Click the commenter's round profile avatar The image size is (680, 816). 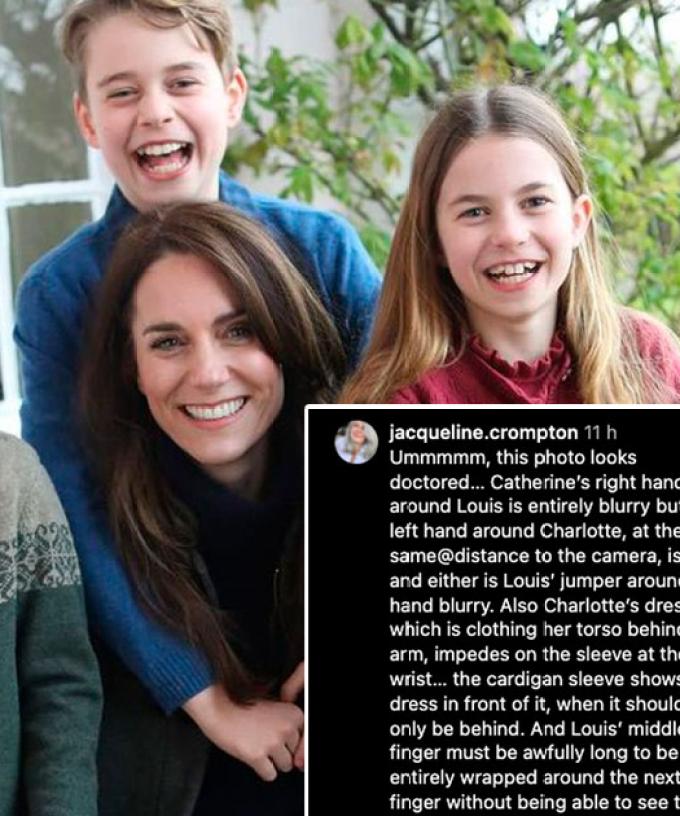356,442
